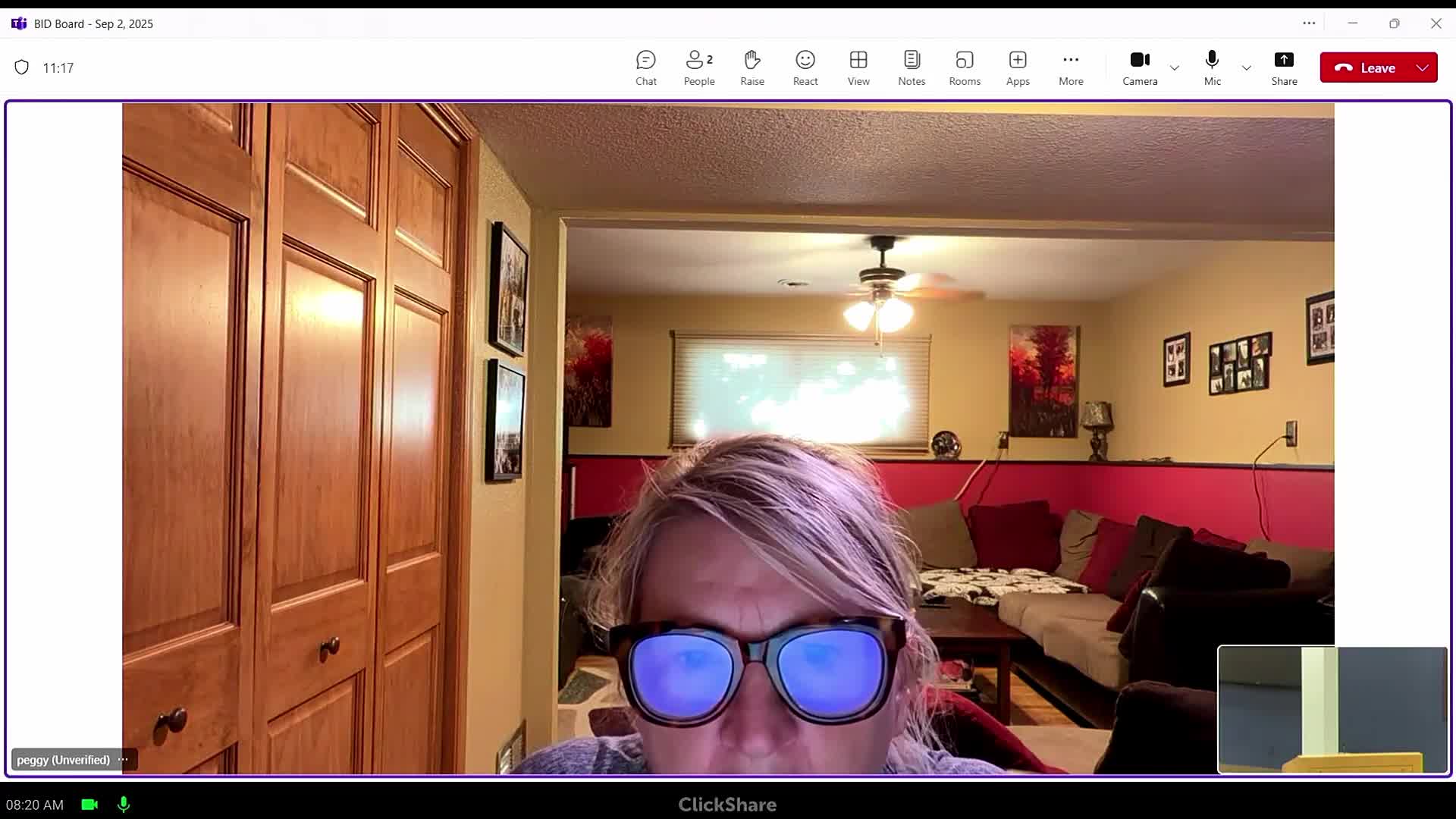Open the React emoji menu
1456x819 pixels.
tap(805, 67)
